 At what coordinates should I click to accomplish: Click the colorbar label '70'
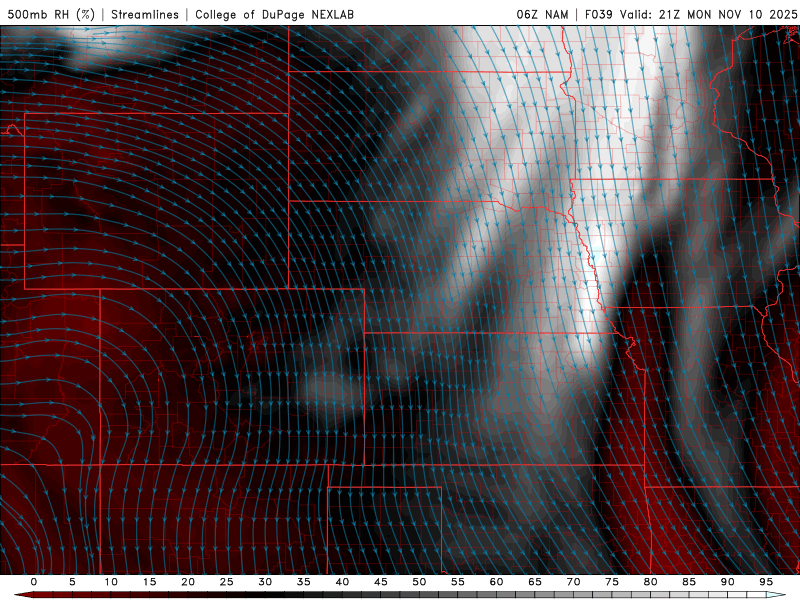573,582
